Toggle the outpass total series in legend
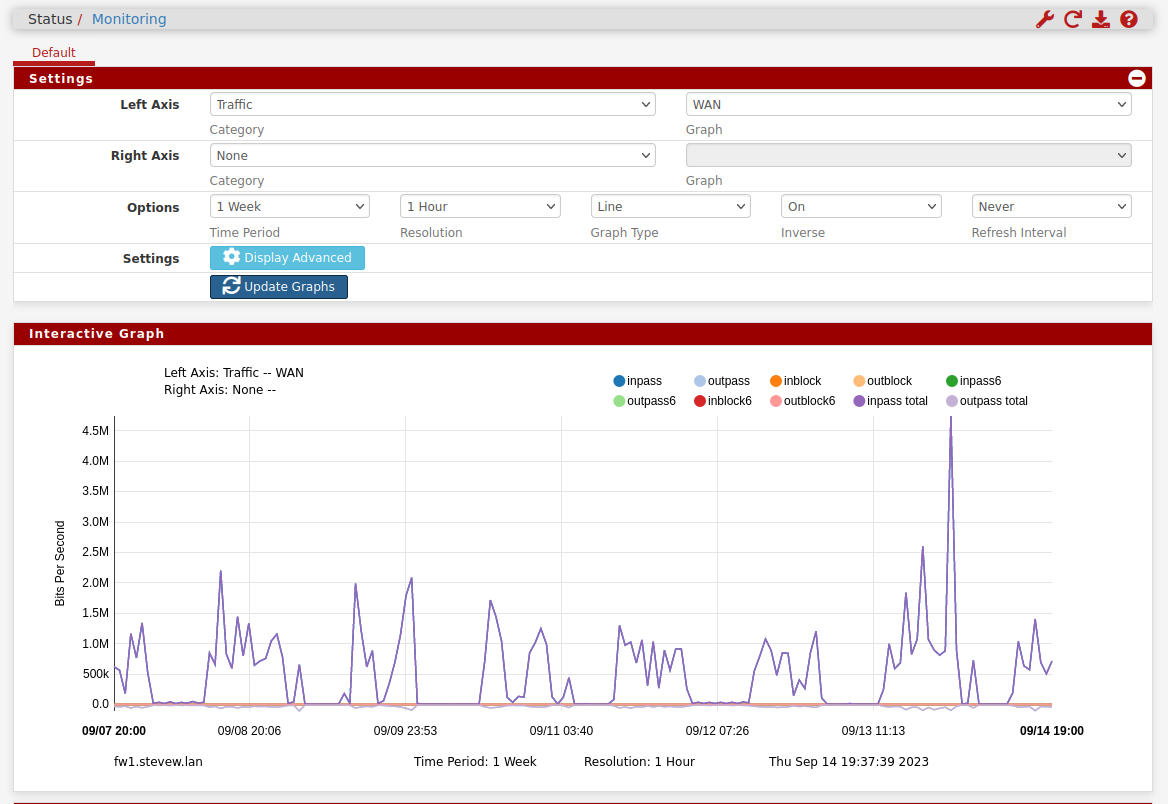This screenshot has width=1168, height=804. point(987,401)
